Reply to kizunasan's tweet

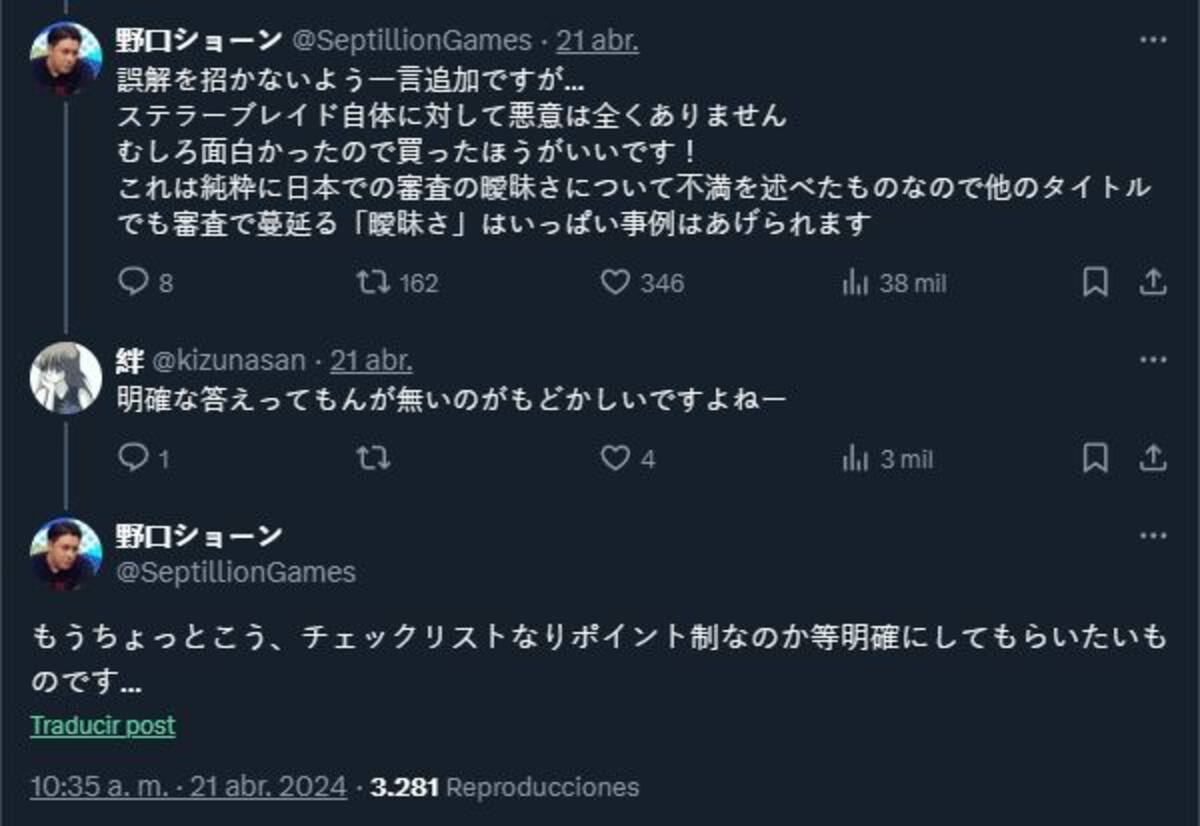click(x=144, y=458)
